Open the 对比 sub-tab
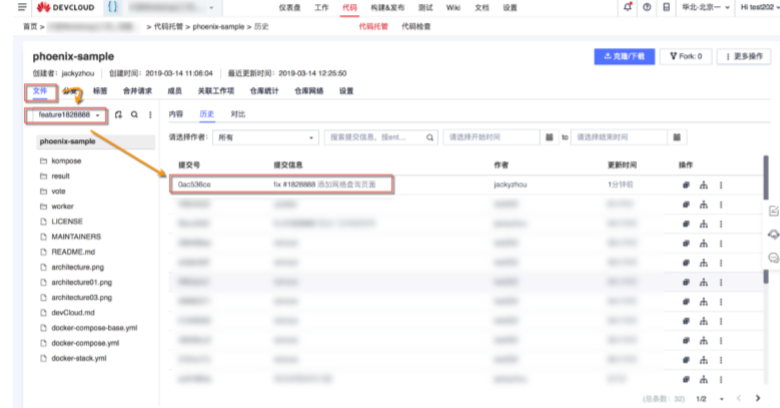The image size is (780, 408). coord(238,114)
